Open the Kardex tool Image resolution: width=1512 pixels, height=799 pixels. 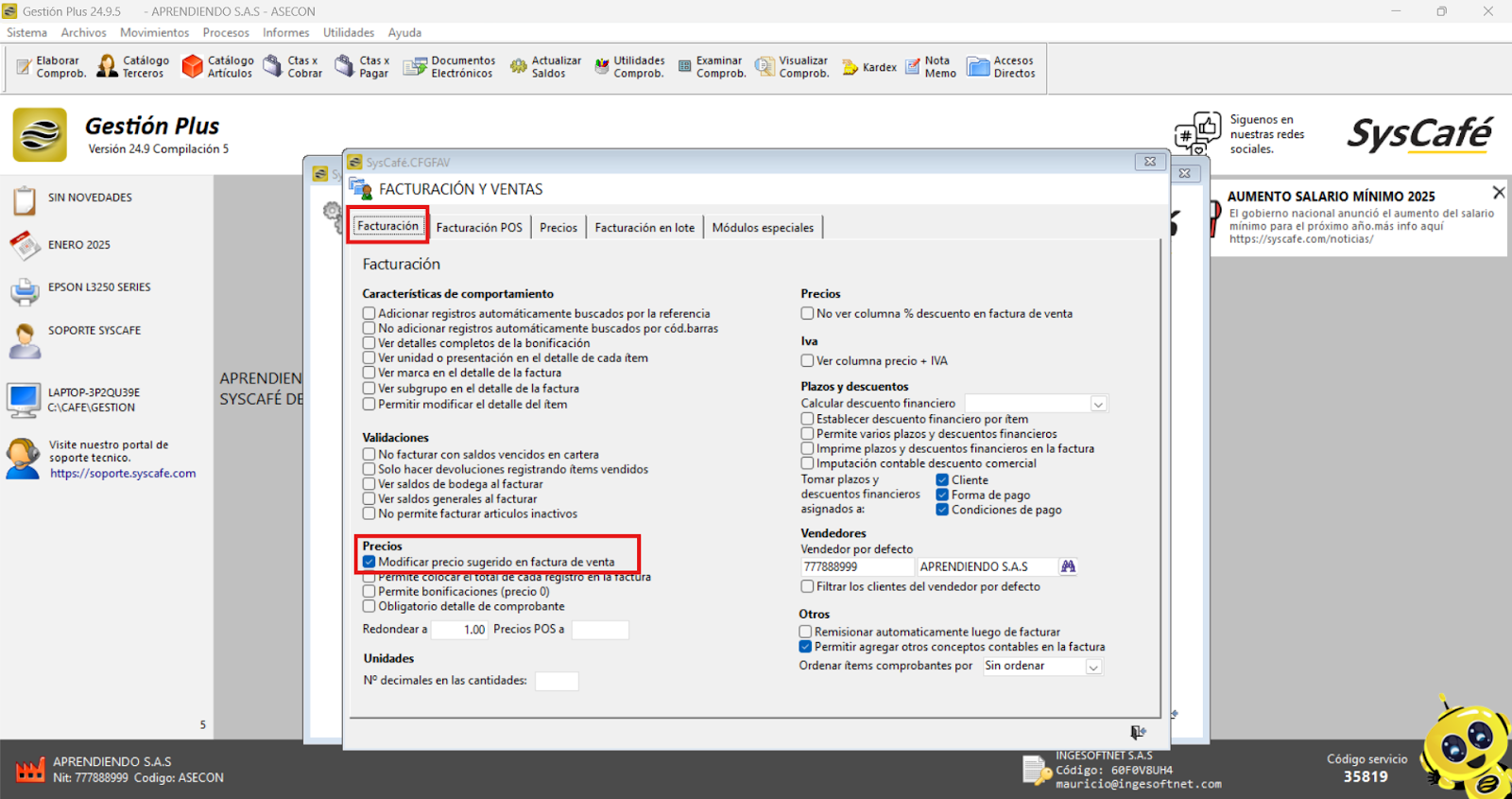click(x=868, y=67)
